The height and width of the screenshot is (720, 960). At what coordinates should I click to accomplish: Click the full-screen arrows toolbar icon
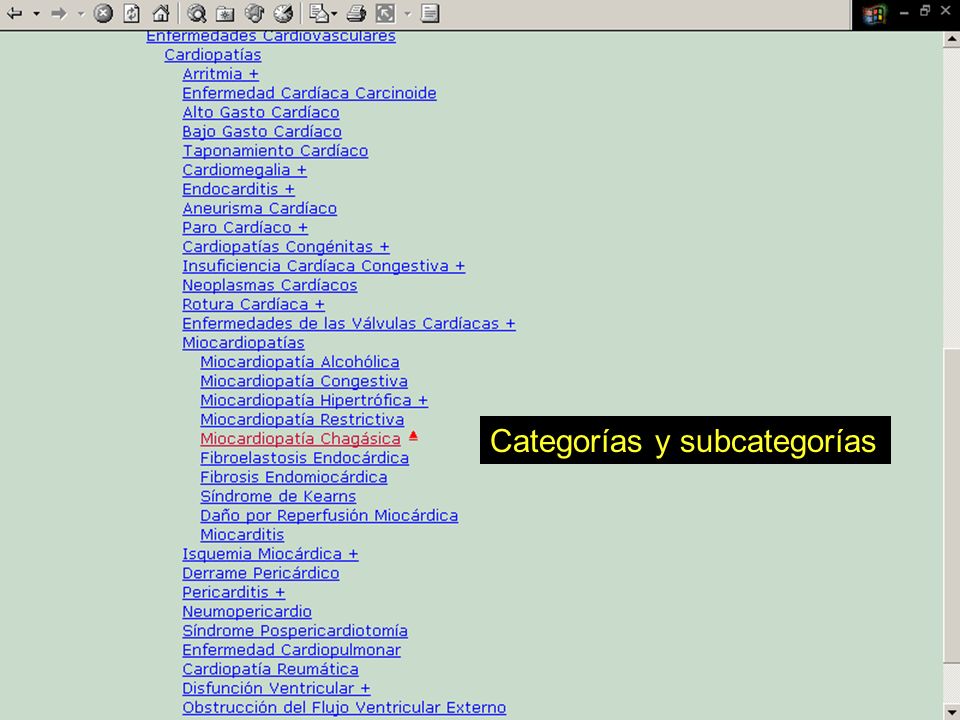(x=385, y=13)
